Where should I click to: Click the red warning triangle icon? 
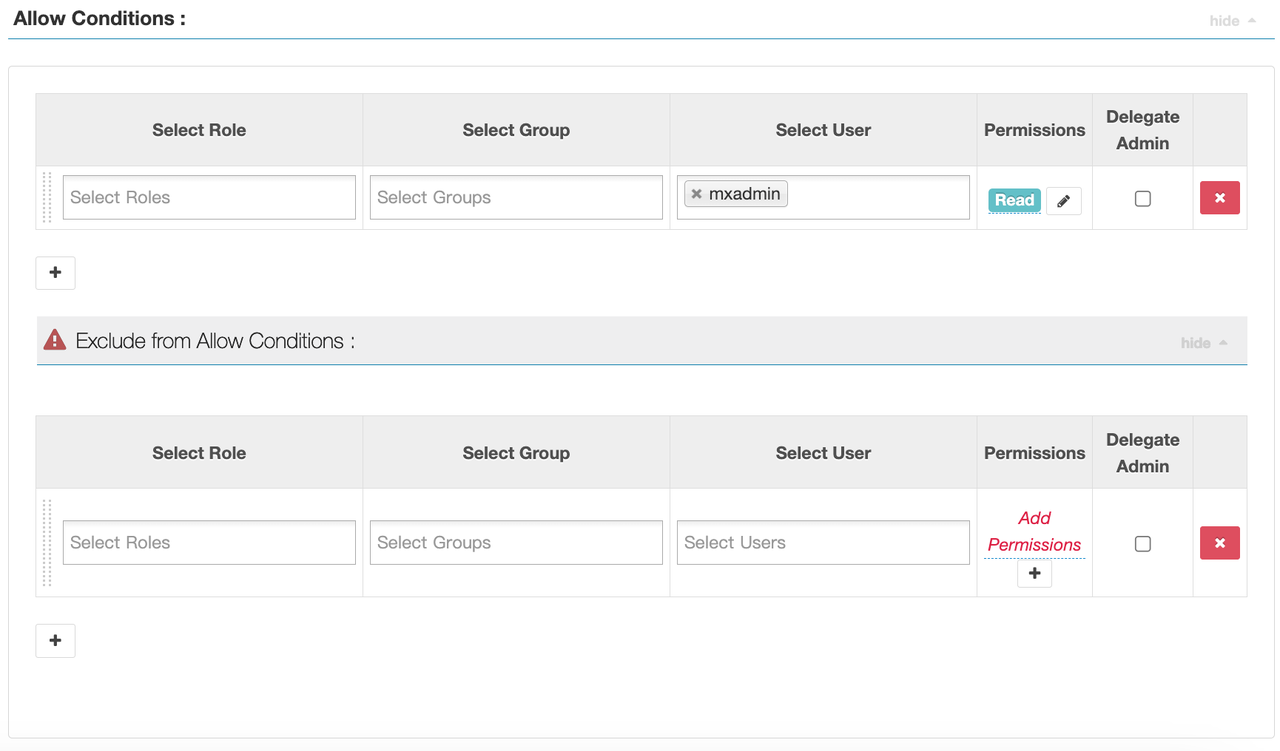[x=55, y=341]
